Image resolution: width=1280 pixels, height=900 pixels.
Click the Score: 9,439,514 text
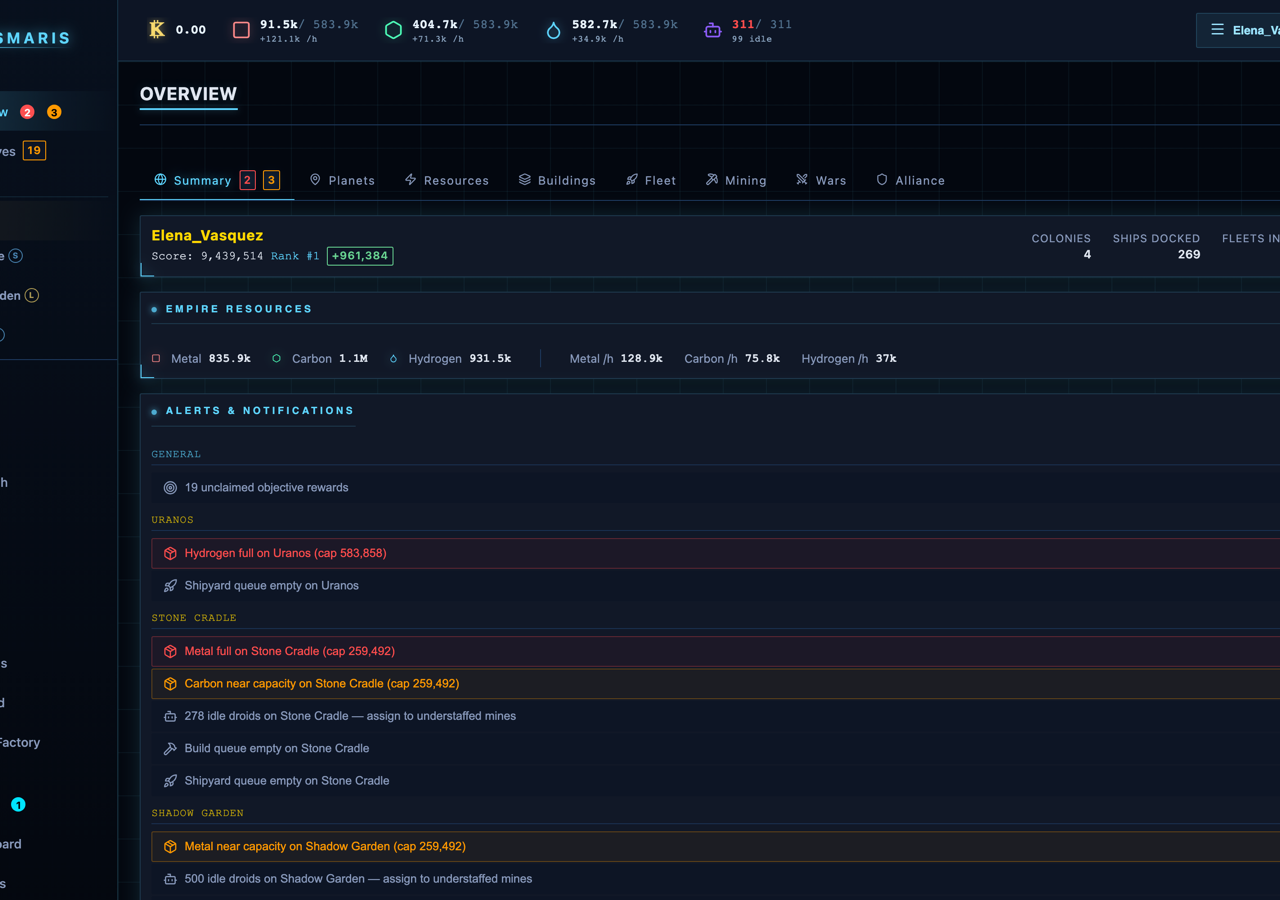pyautogui.click(x=207, y=256)
